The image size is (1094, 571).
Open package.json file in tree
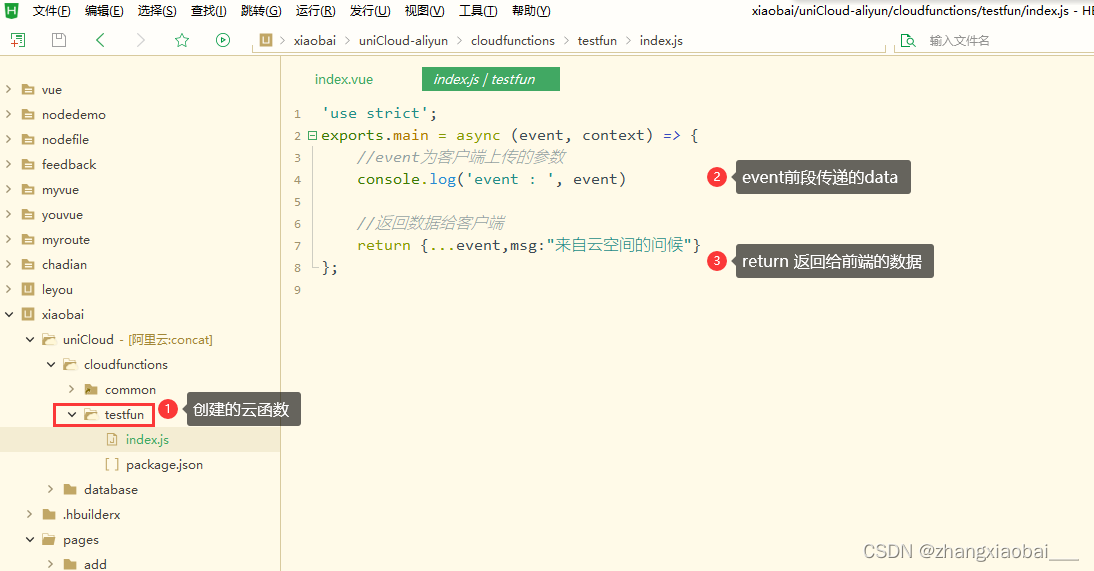(x=164, y=465)
